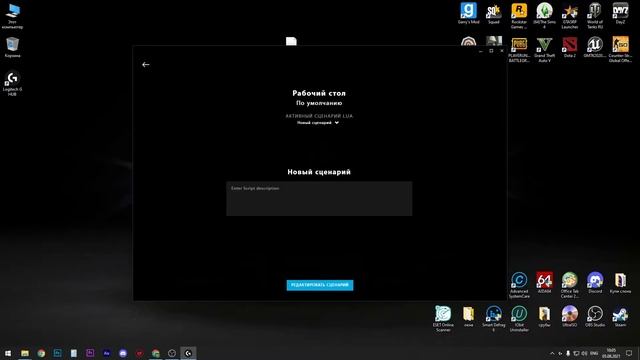This screenshot has width=640, height=360.
Task: Open IObit Uninstaller shortcut
Action: click(519, 318)
